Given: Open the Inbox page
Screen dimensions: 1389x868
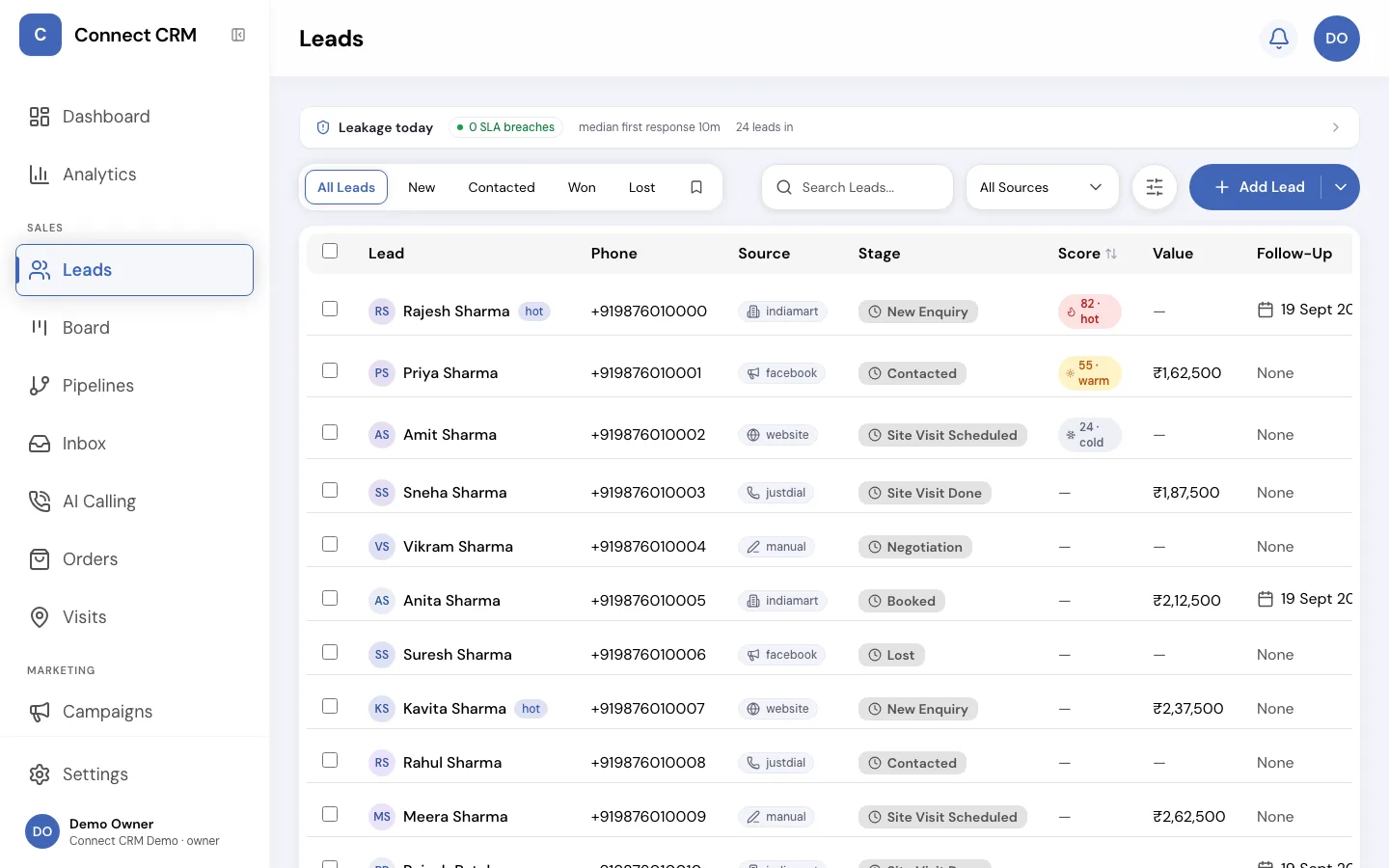Looking at the screenshot, I should (x=134, y=444).
